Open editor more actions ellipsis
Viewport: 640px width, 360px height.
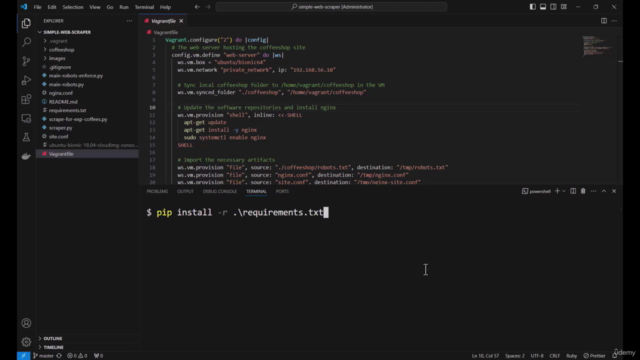click(614, 21)
